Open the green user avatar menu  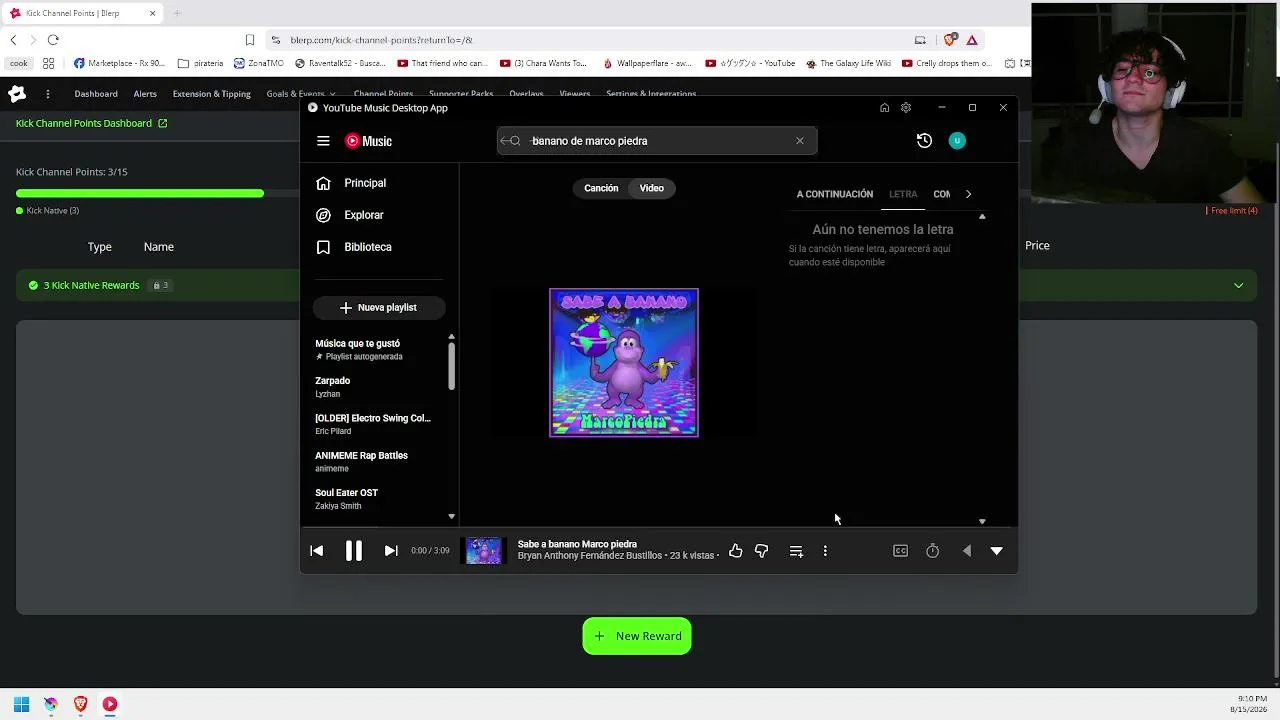[x=957, y=141]
